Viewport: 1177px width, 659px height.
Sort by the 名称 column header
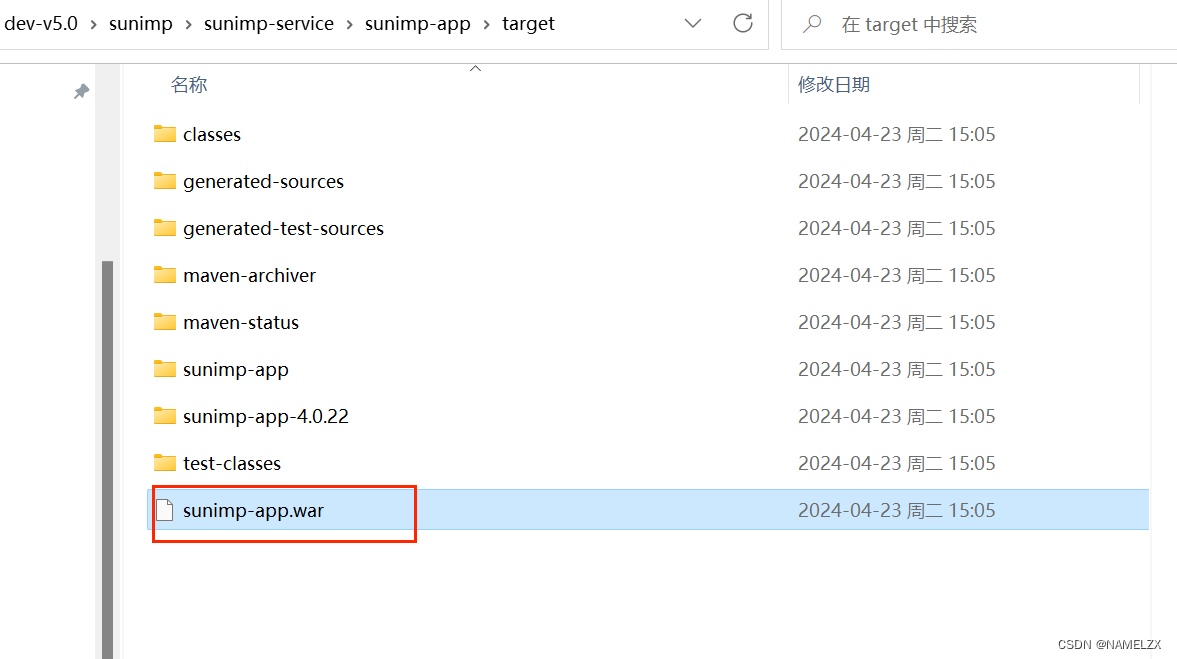pyautogui.click(x=189, y=85)
